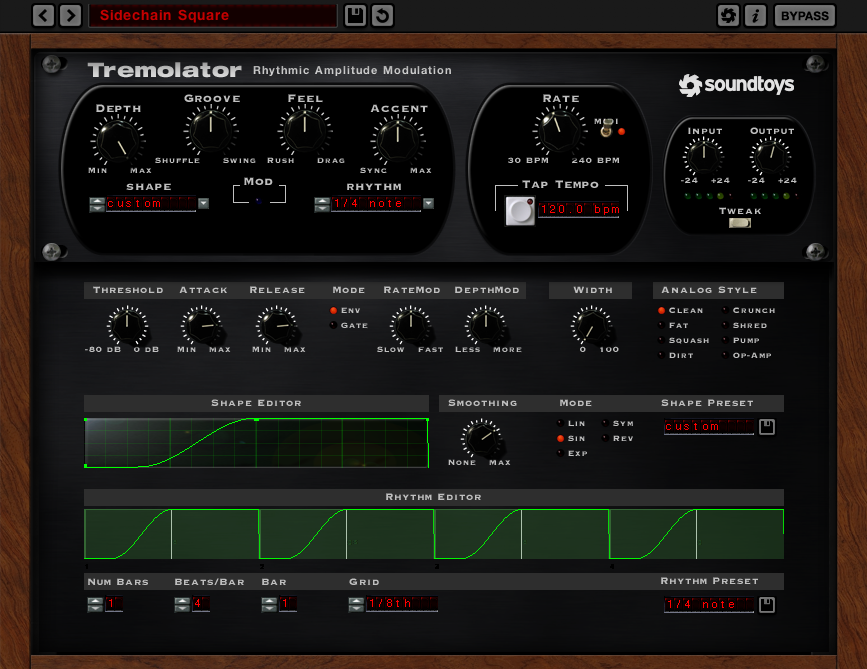Select Dirt analog style
Image resolution: width=867 pixels, height=669 pixels.
[676, 355]
